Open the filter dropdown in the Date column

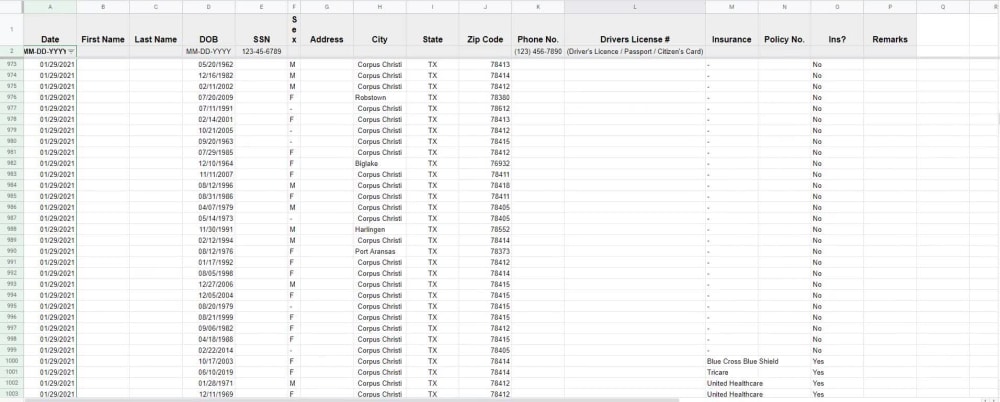point(71,51)
